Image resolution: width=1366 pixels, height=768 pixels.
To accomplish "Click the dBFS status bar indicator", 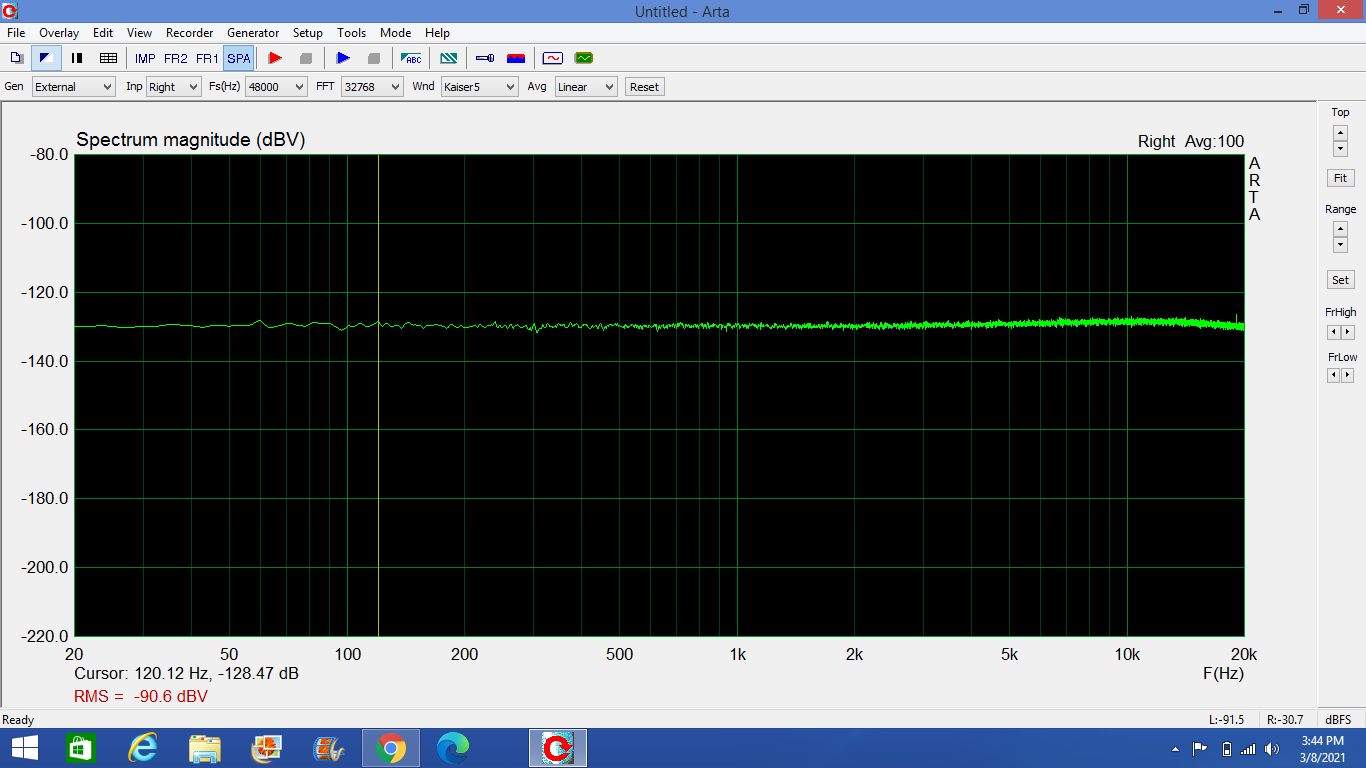I will click(x=1338, y=720).
